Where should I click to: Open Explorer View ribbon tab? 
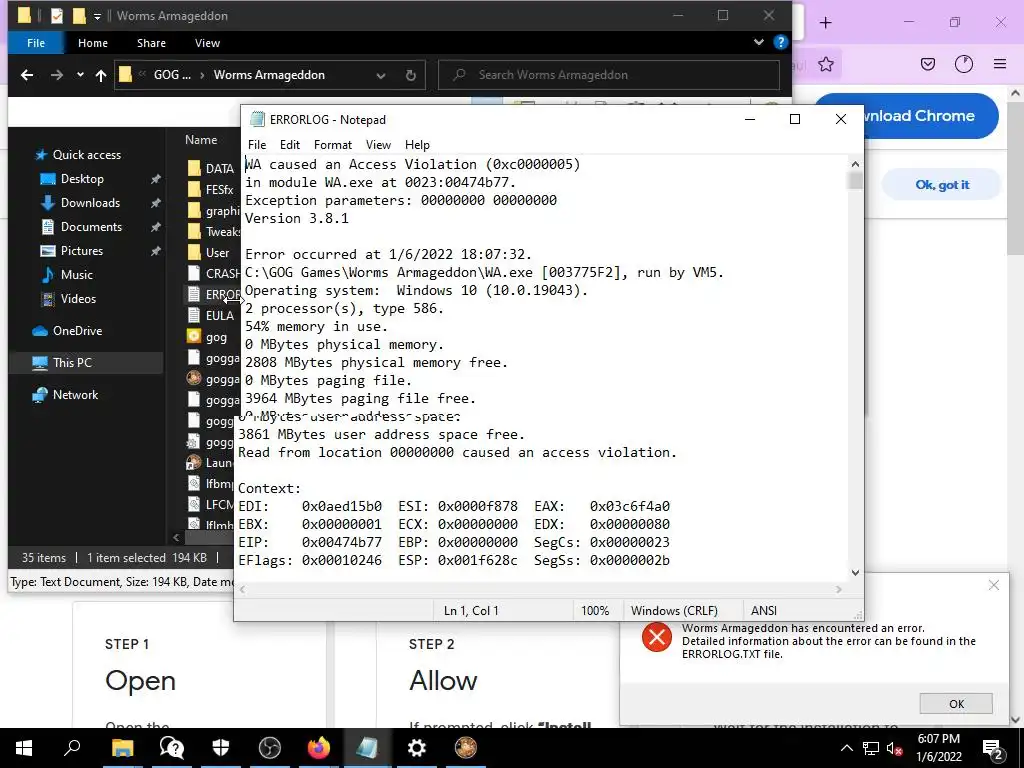click(207, 43)
